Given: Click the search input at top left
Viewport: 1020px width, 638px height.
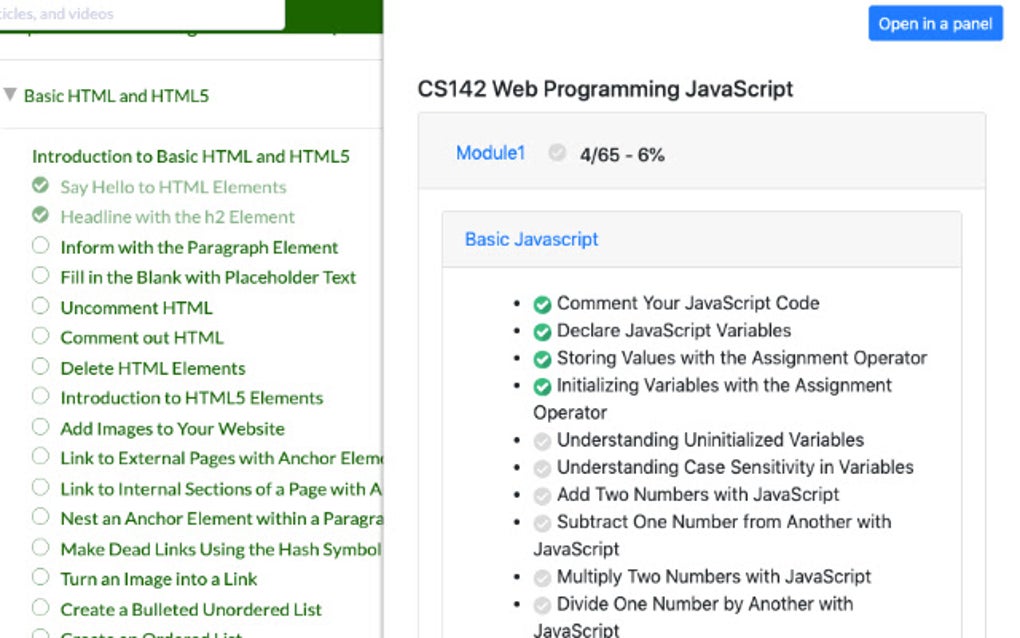Looking at the screenshot, I should 140,14.
